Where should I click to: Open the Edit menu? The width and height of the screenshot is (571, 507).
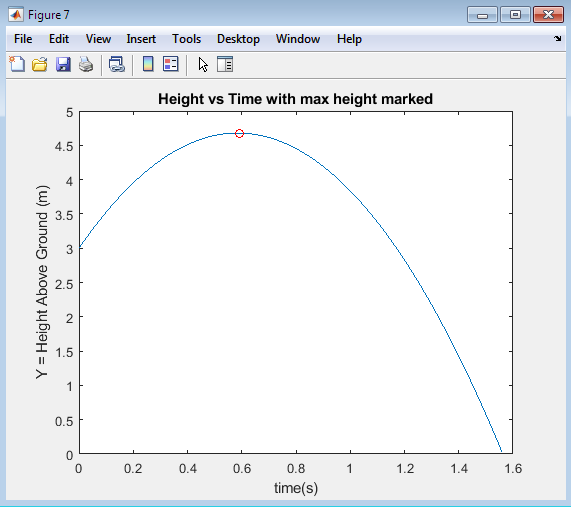pyautogui.click(x=59, y=39)
